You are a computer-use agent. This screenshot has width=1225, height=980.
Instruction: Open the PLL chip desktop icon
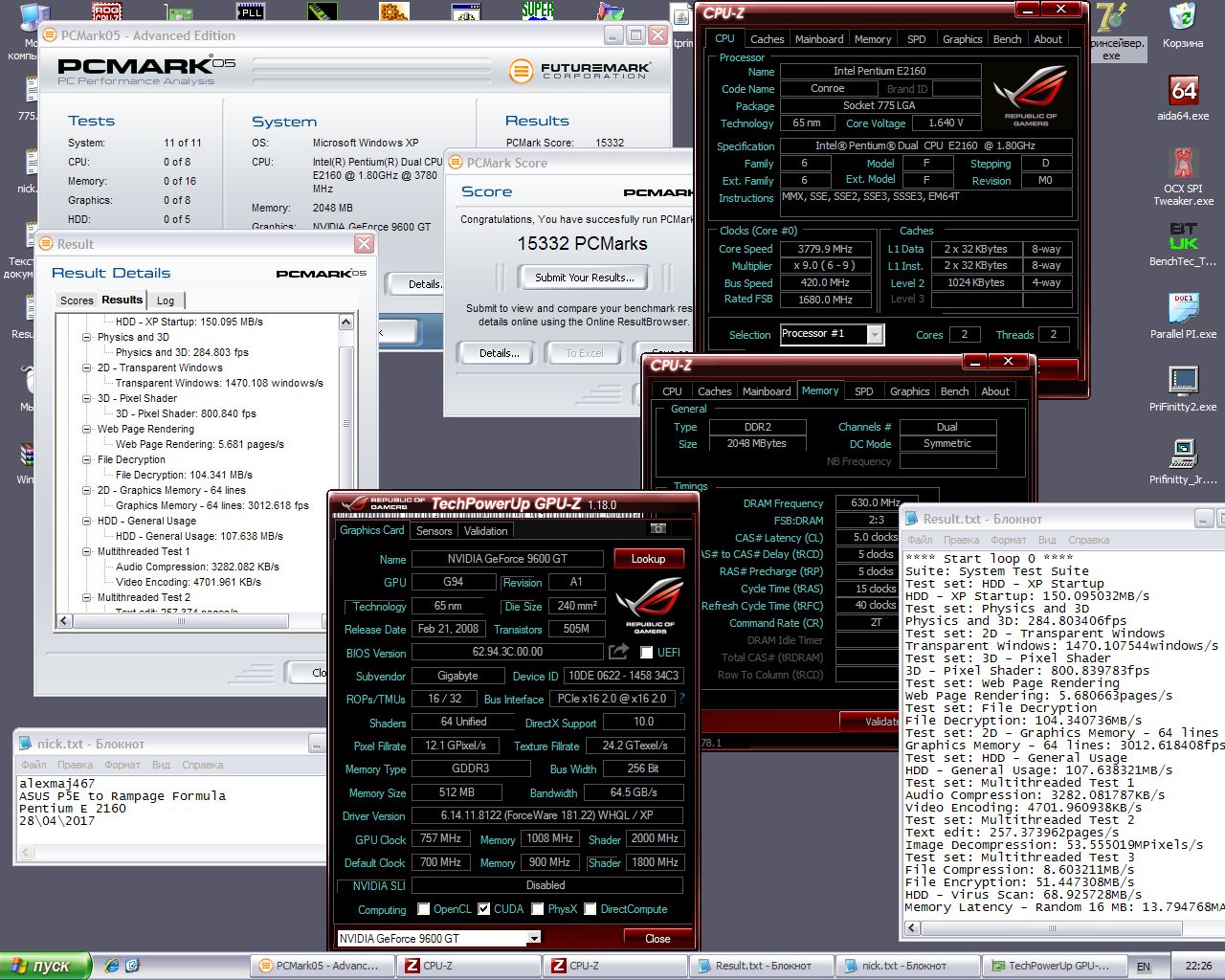tap(251, 11)
